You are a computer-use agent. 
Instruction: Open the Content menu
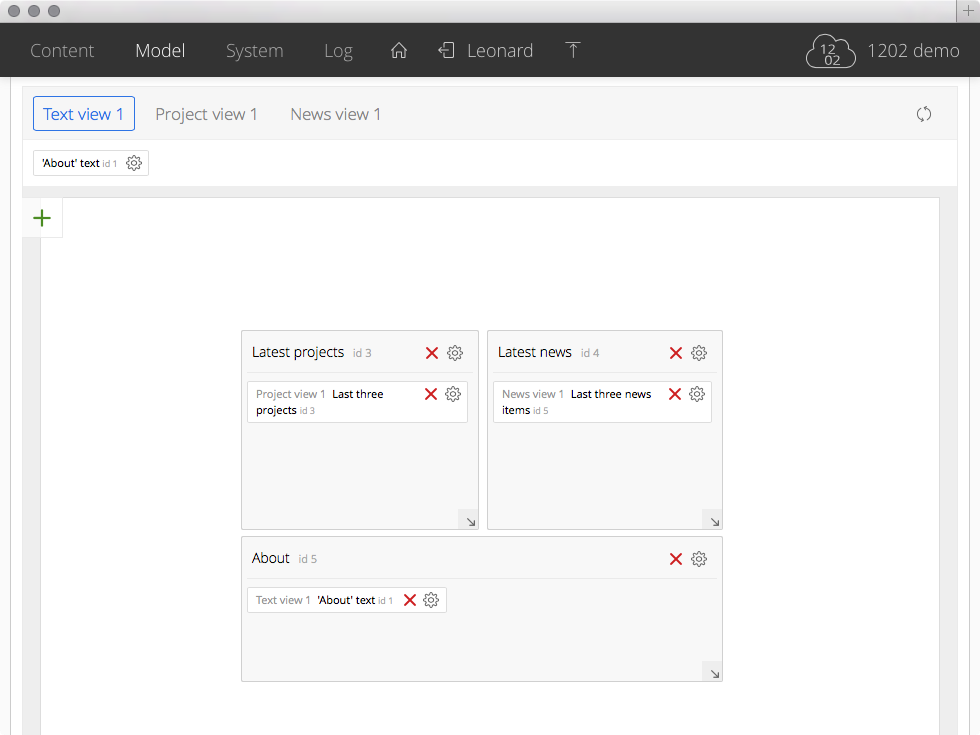tap(62, 51)
